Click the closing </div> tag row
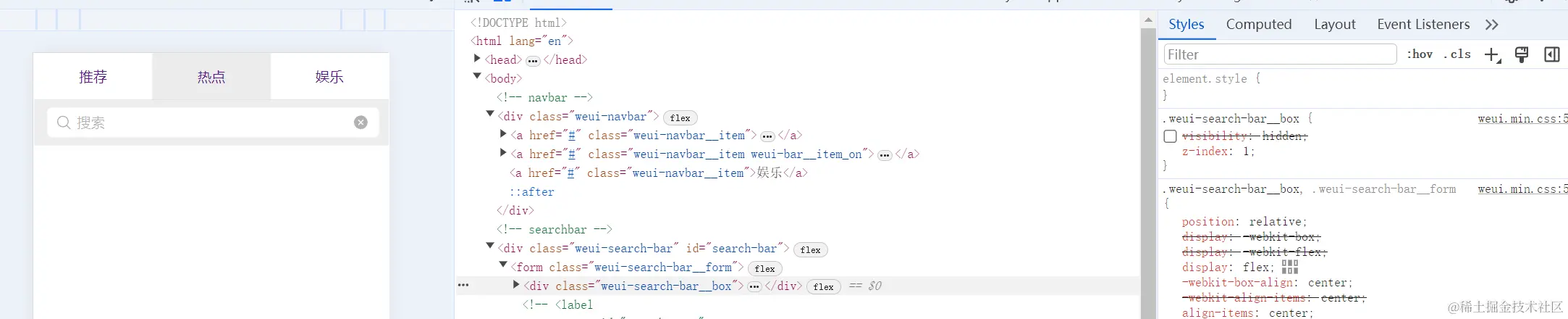The width and height of the screenshot is (1568, 319). 515,210
